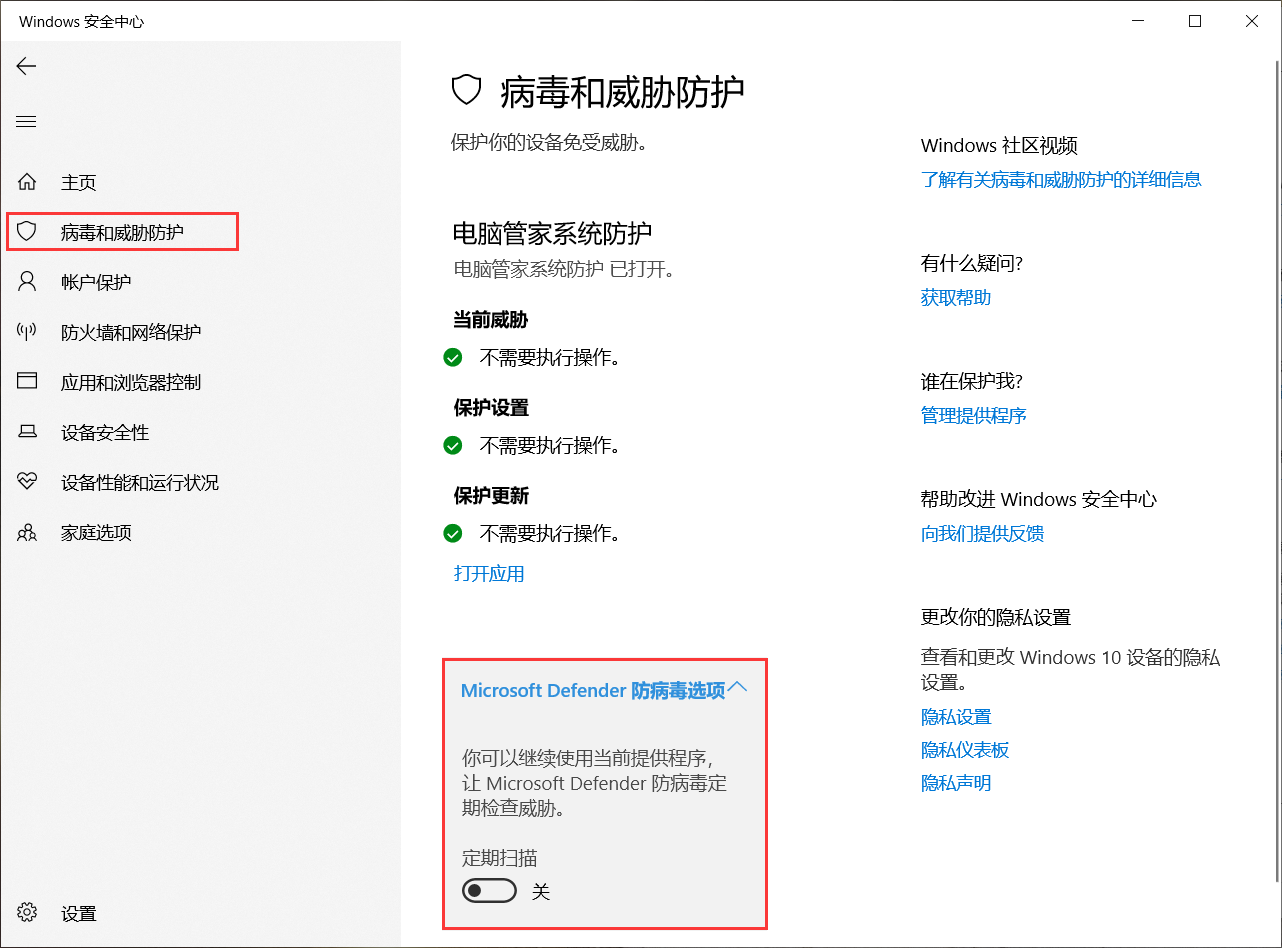Screen dimensions: 1282x948
Task: Open the hamburger navigation menu icon
Action: (26, 122)
